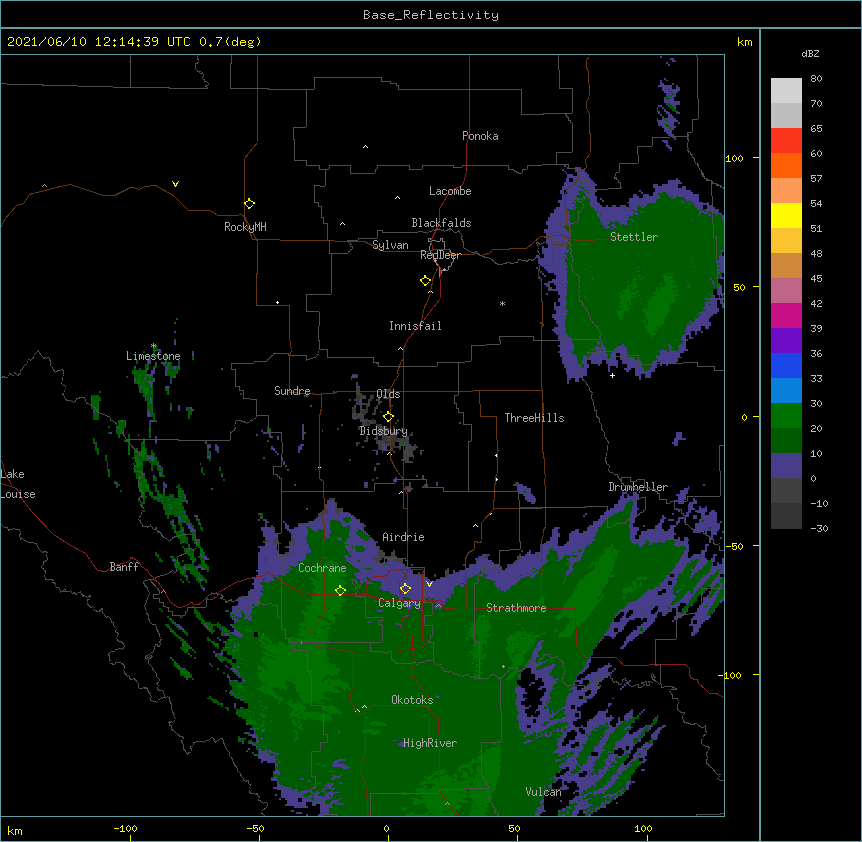
Task: Click the -100 tick on bottom axis
Action: tap(125, 829)
